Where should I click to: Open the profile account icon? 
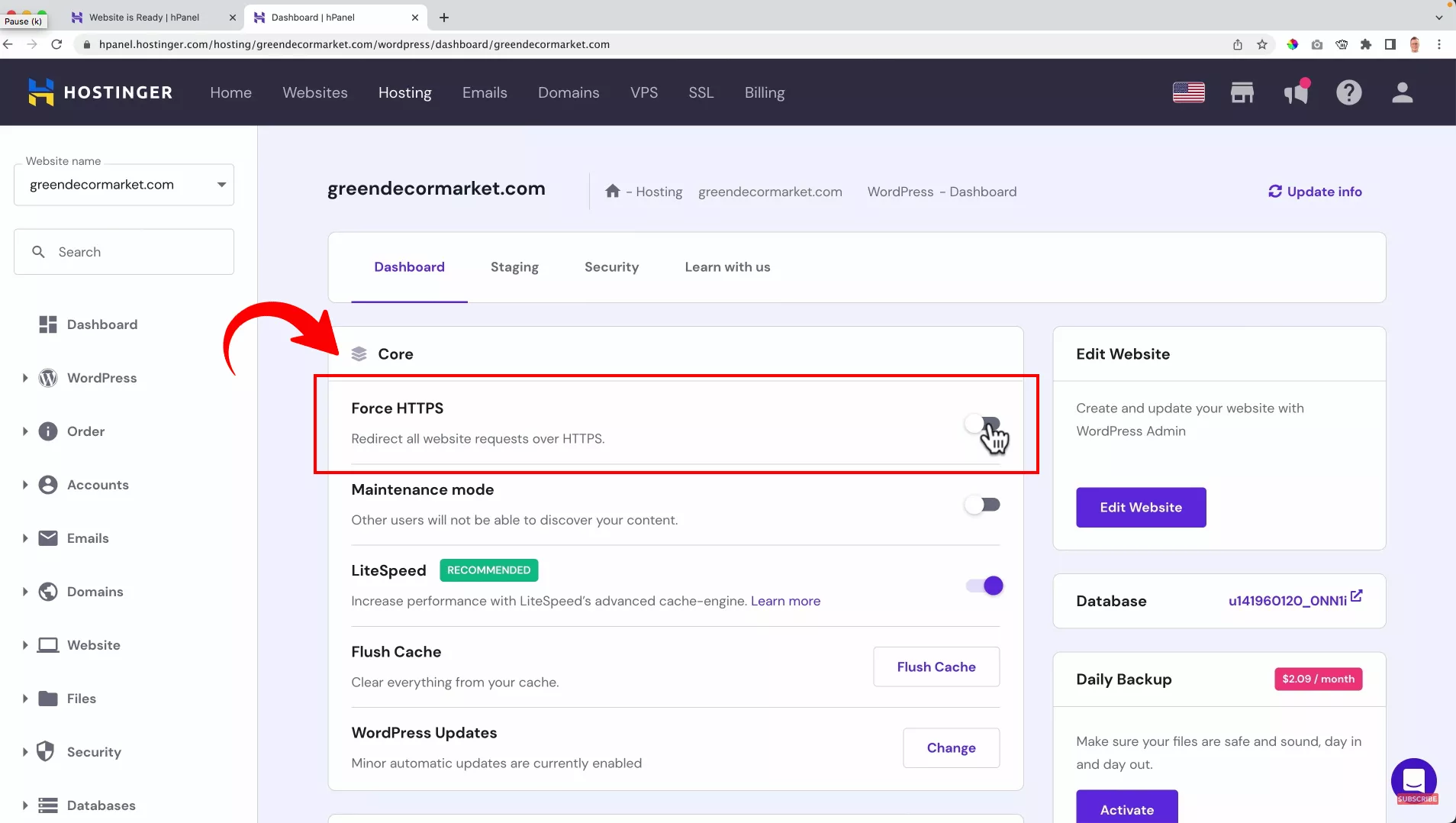pos(1403,92)
